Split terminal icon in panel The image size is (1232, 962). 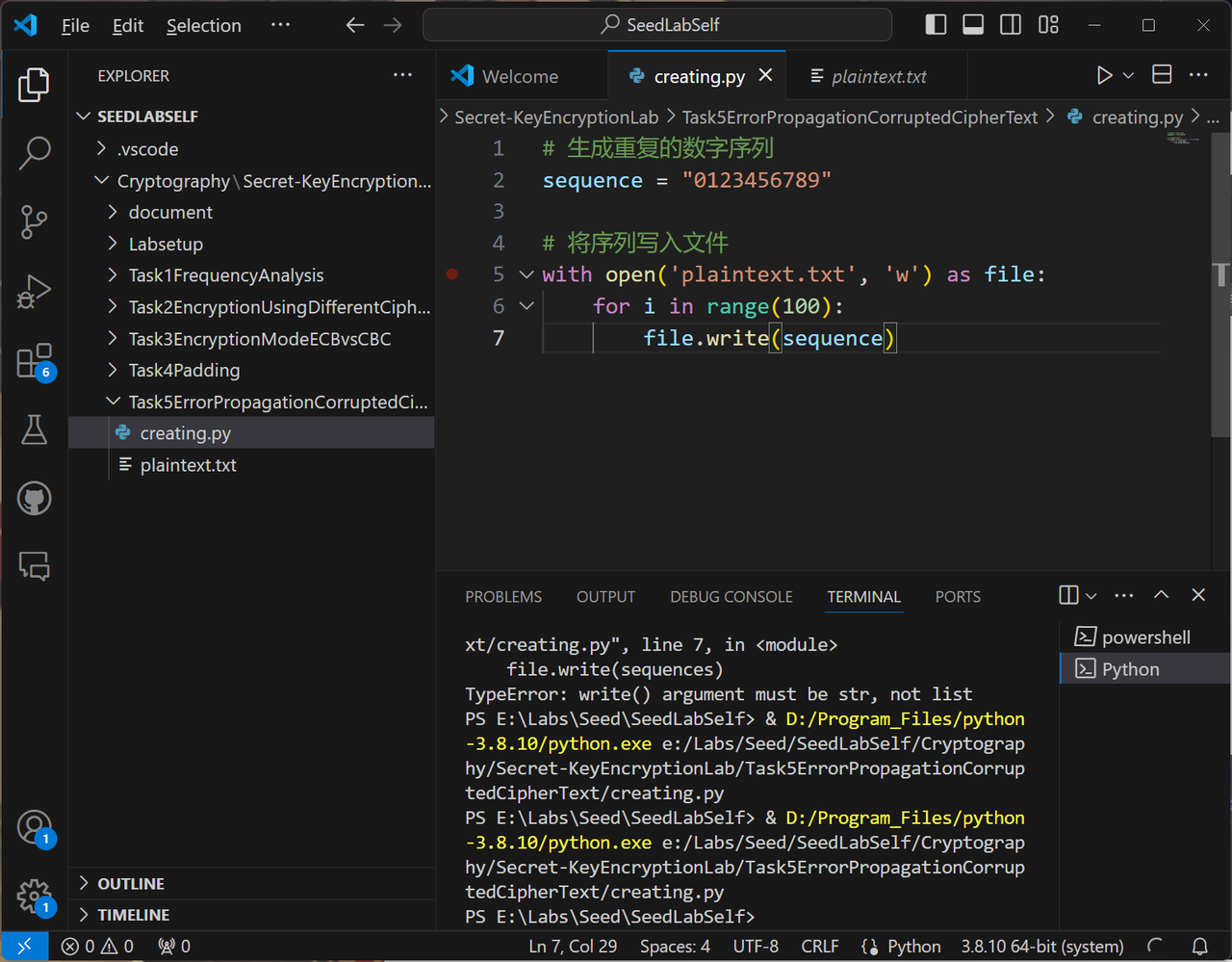click(x=1068, y=595)
